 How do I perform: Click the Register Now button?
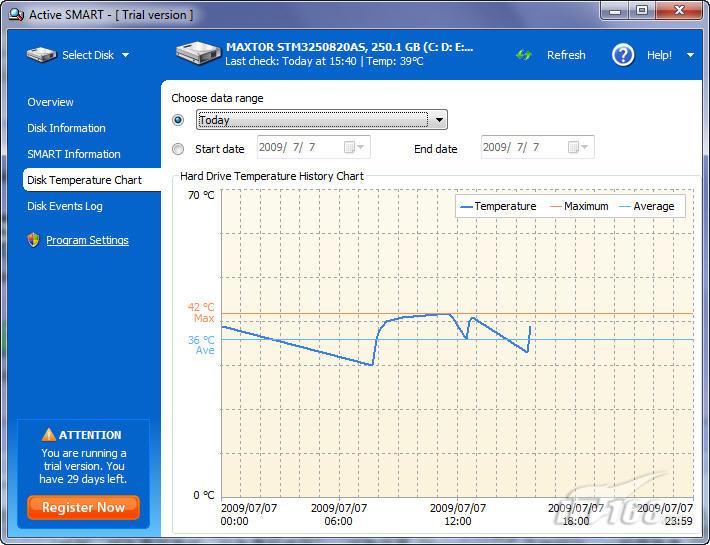pyautogui.click(x=83, y=507)
